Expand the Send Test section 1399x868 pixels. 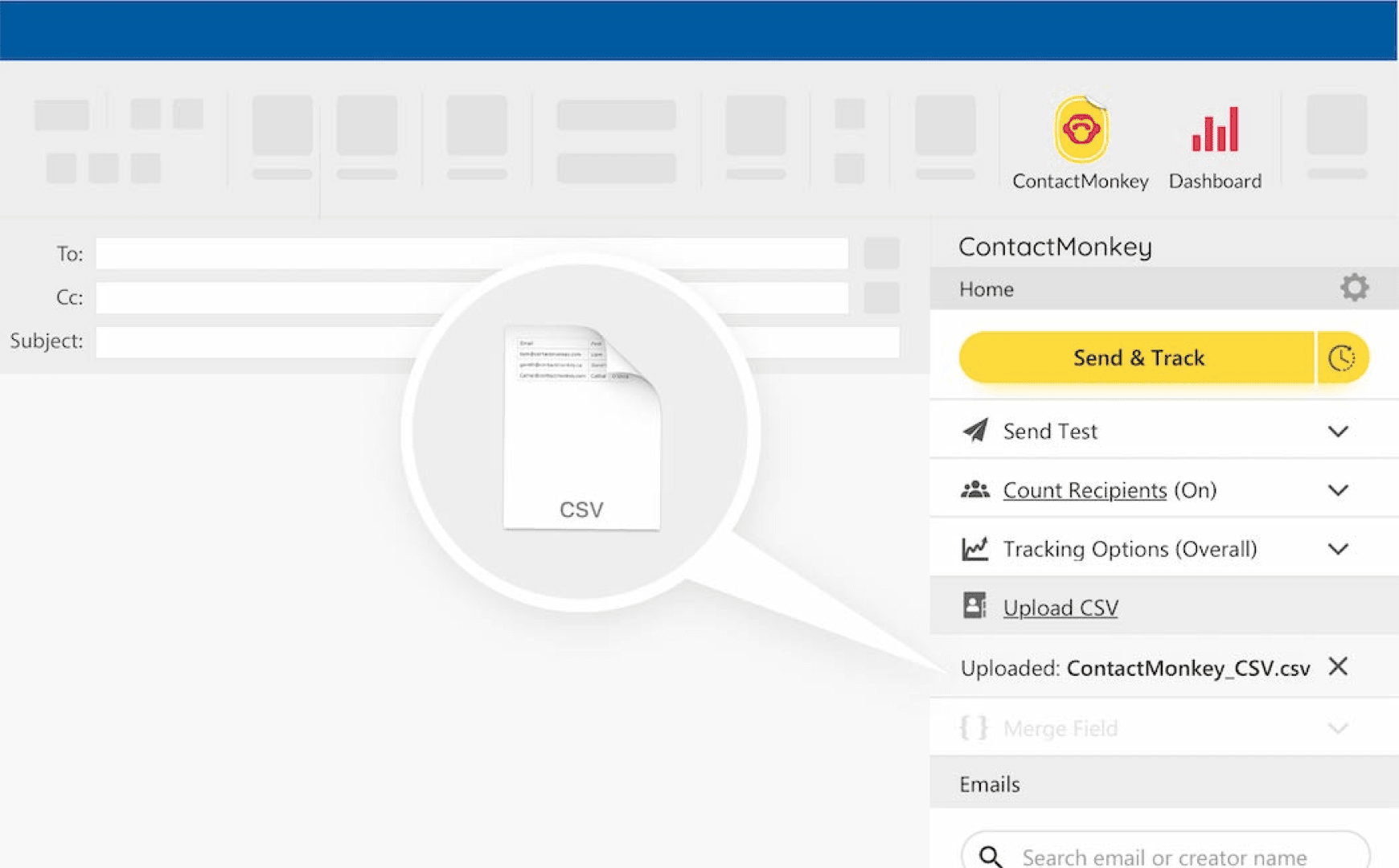pos(1338,432)
